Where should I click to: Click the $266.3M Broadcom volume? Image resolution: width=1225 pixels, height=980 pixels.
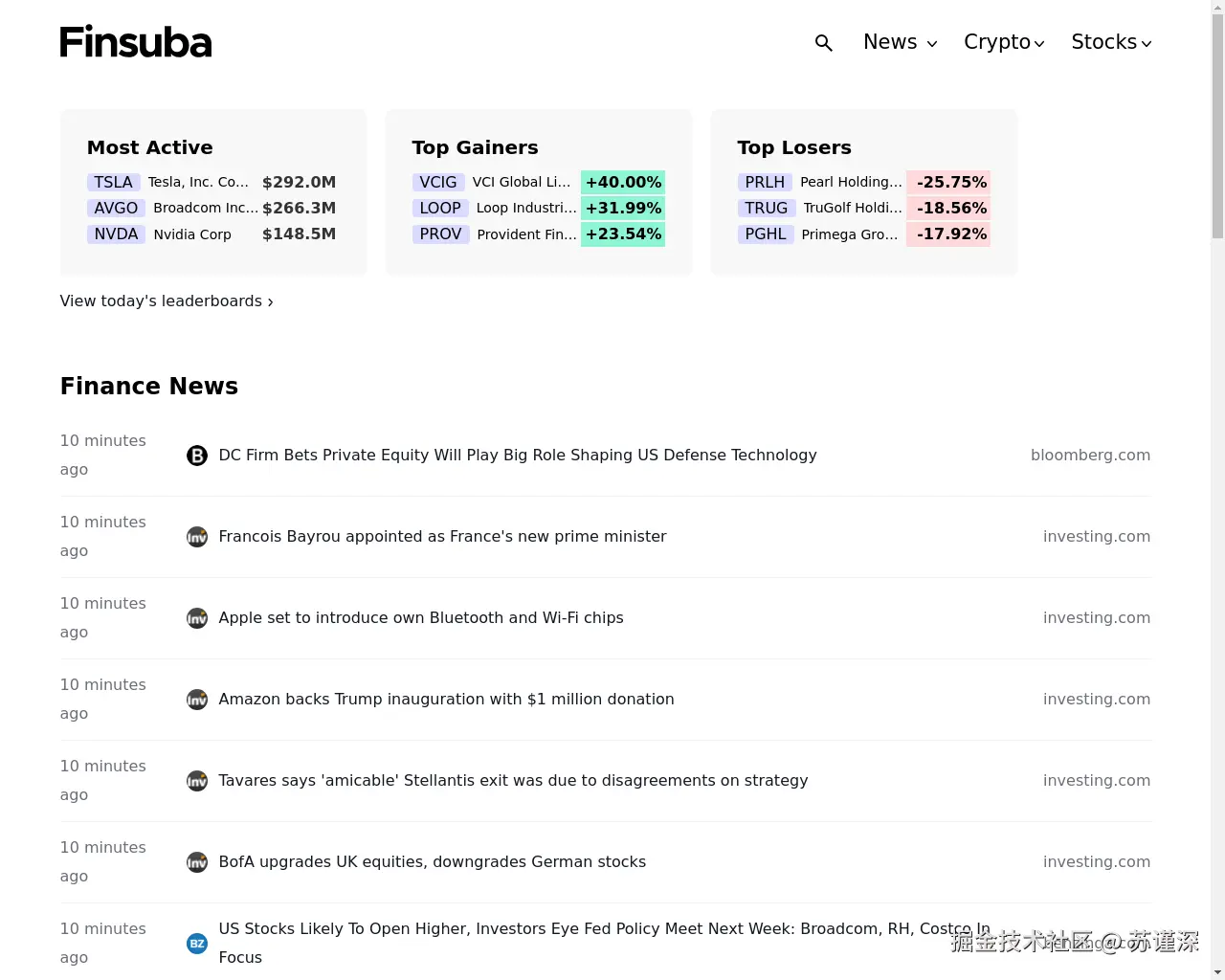coord(299,208)
